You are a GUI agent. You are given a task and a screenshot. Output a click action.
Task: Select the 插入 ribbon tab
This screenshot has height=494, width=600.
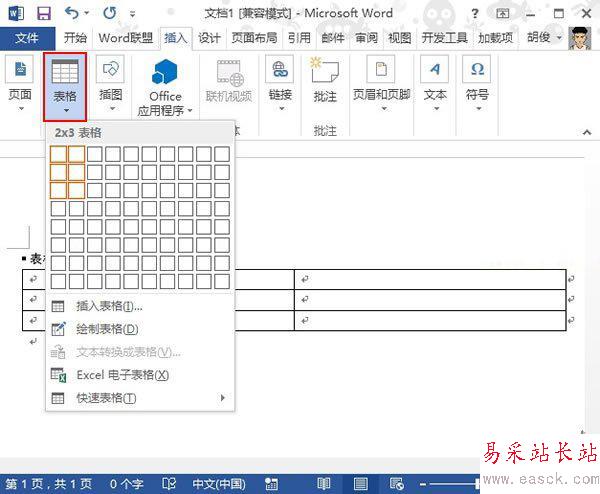pyautogui.click(x=176, y=38)
